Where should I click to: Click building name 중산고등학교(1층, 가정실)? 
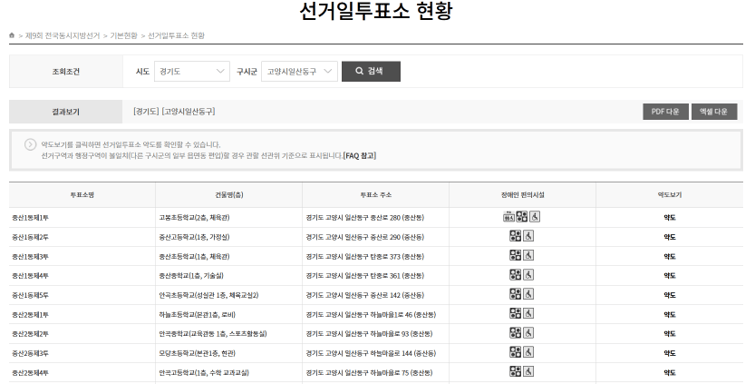pos(194,237)
